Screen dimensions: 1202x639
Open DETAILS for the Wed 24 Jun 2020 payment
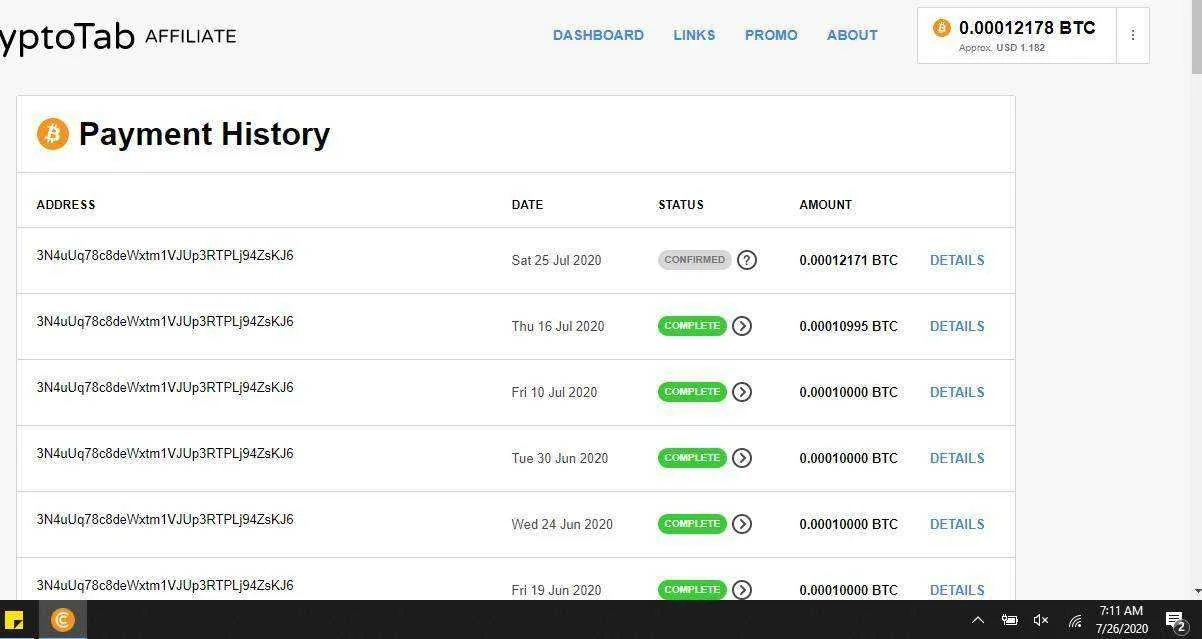pos(957,524)
